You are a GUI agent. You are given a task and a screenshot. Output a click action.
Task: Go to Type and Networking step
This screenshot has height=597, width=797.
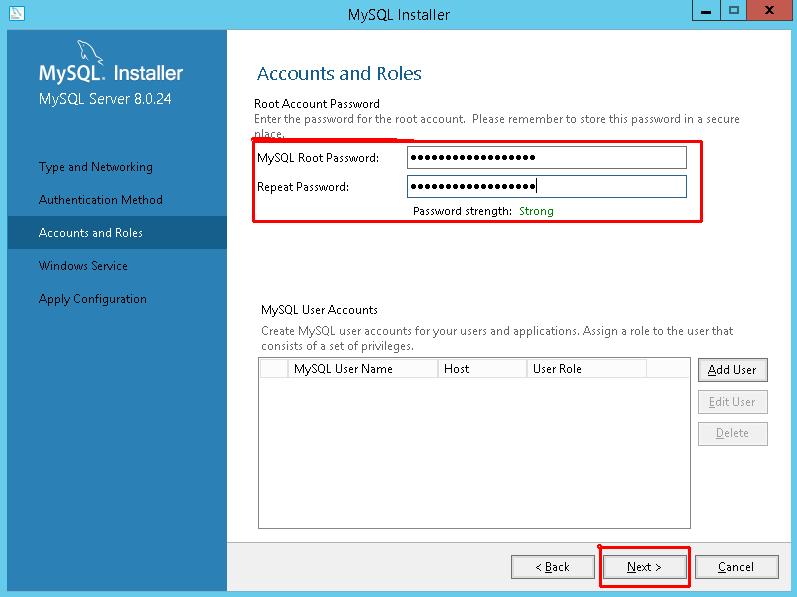[x=96, y=167]
